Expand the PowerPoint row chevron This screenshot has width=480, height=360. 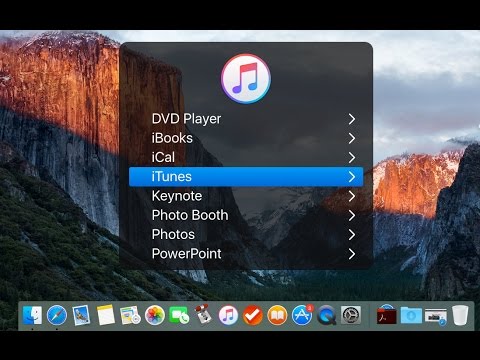click(x=352, y=254)
